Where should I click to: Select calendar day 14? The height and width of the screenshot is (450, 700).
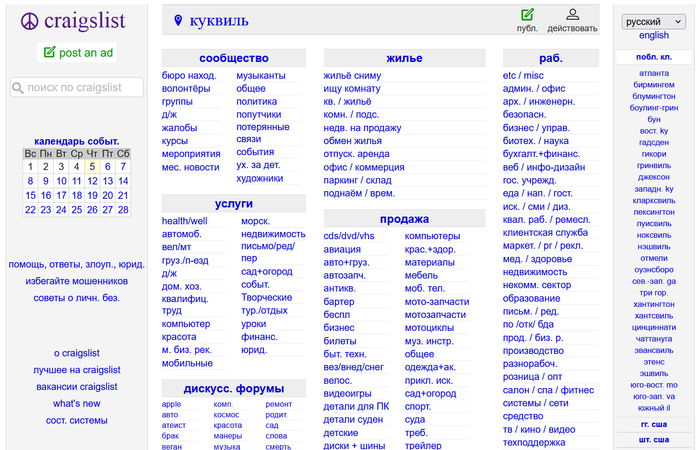click(123, 181)
